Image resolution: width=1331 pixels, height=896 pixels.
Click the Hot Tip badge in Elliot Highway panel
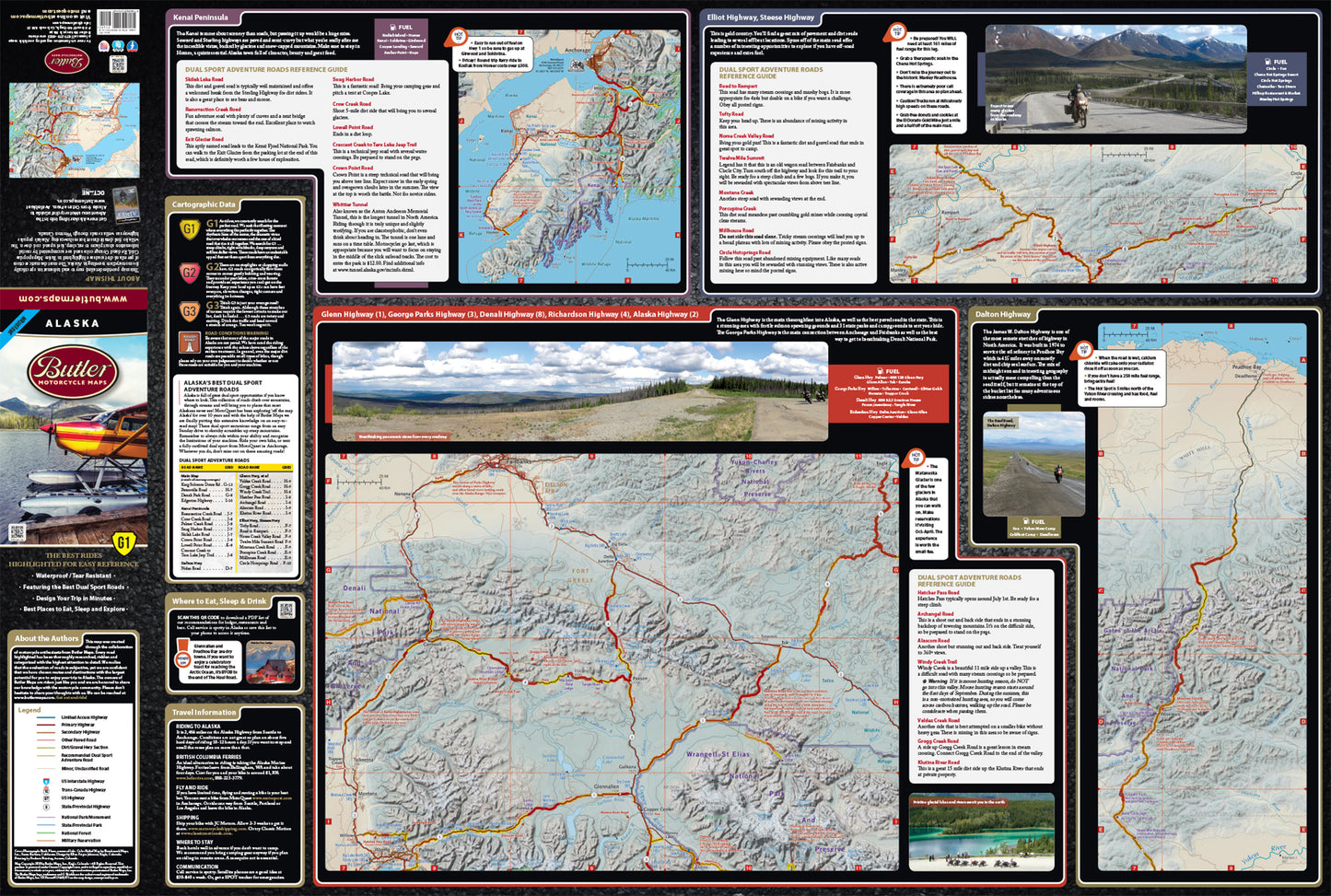click(x=896, y=33)
